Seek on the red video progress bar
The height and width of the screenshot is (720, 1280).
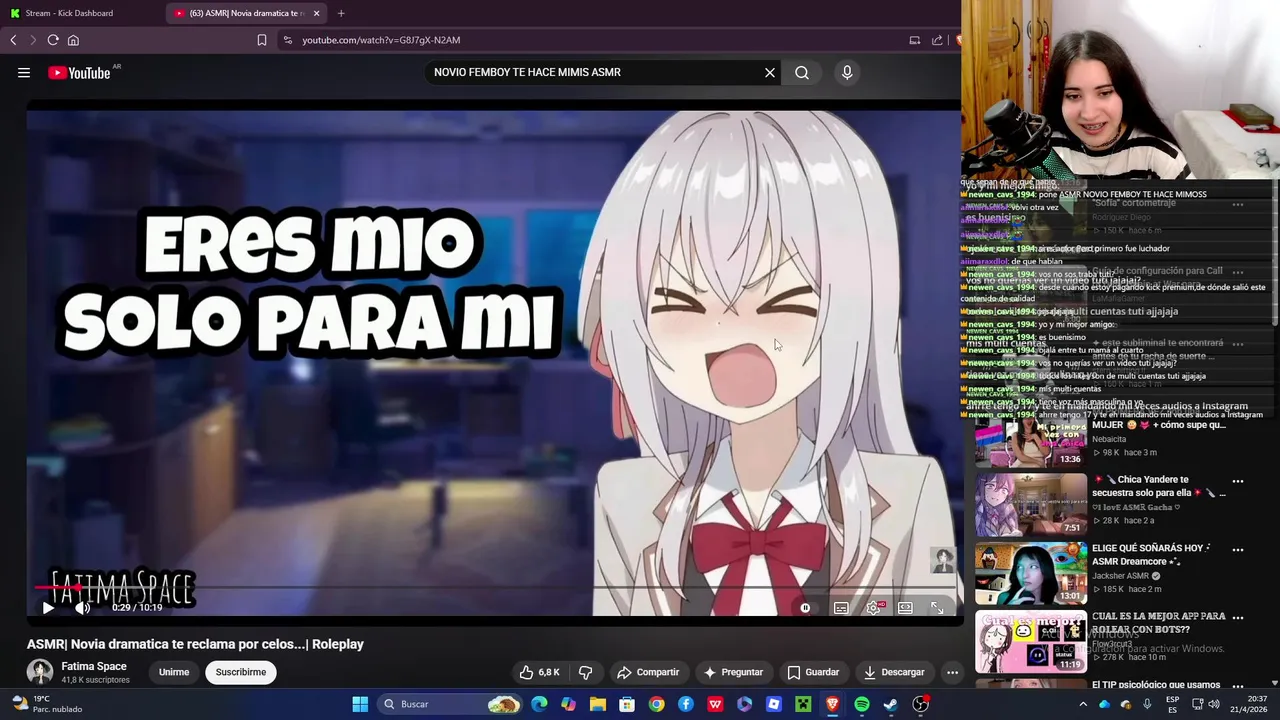click(494, 588)
